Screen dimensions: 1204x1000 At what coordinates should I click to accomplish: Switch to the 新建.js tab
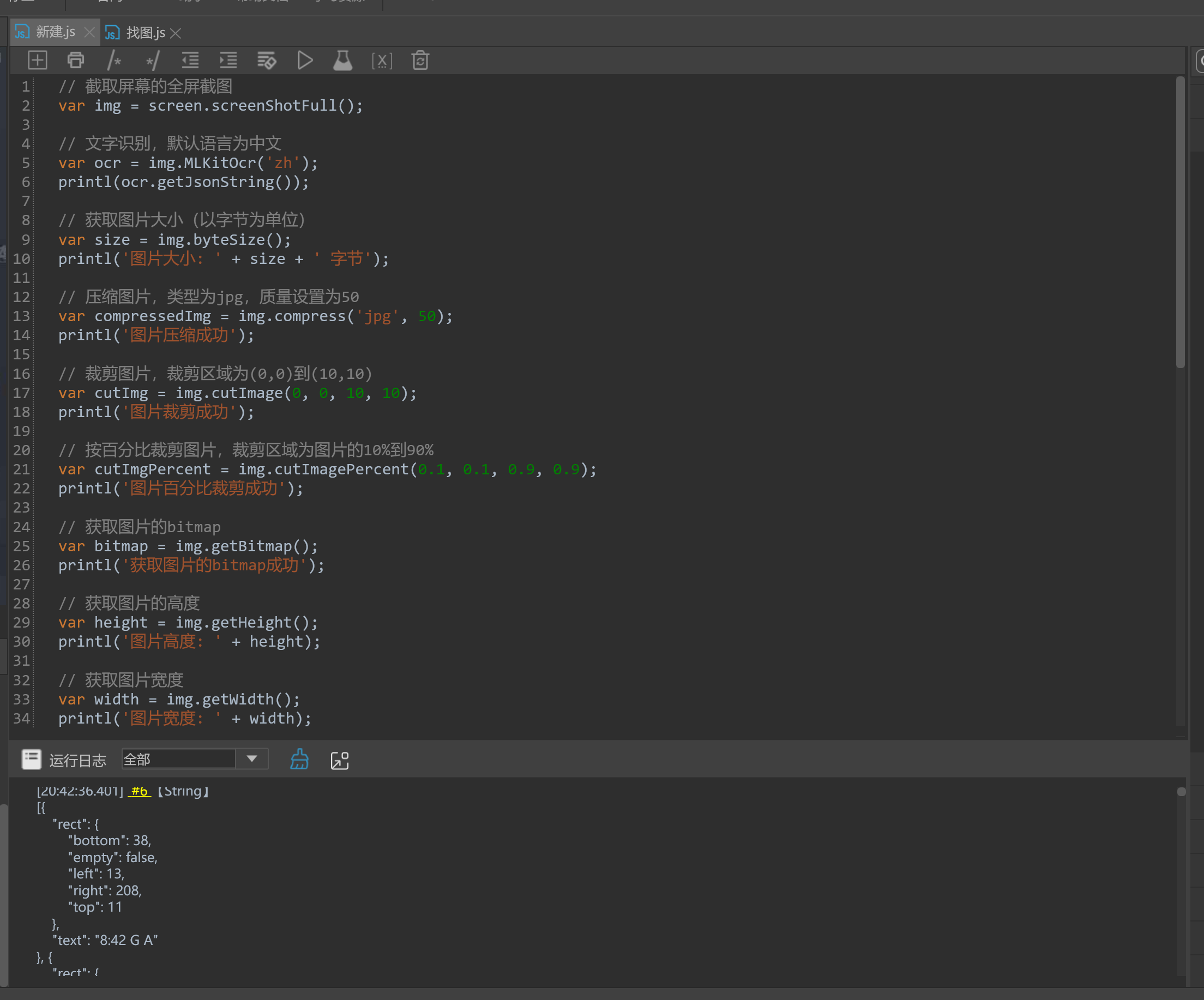pyautogui.click(x=56, y=32)
